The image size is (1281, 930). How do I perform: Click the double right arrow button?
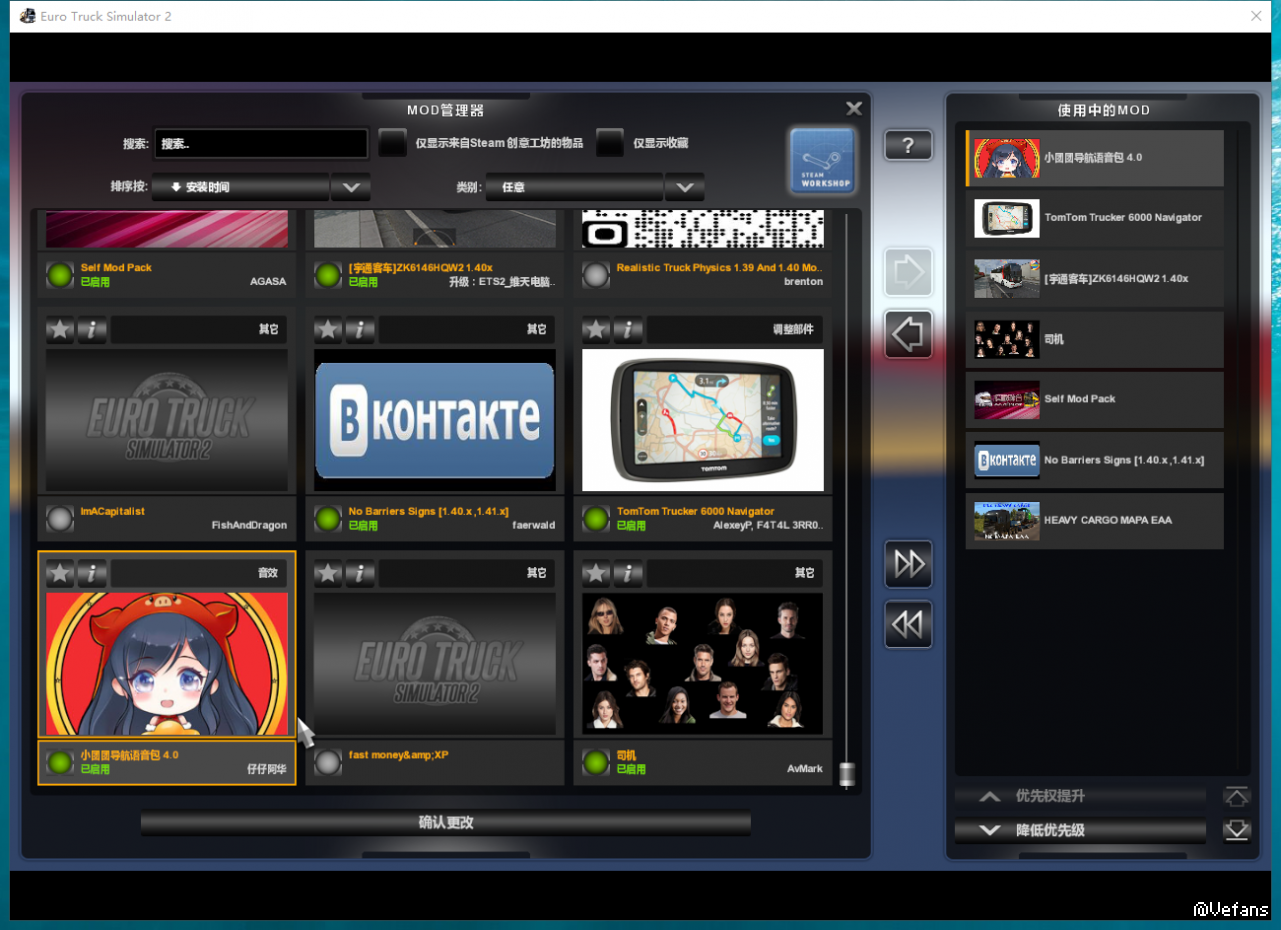tap(908, 564)
